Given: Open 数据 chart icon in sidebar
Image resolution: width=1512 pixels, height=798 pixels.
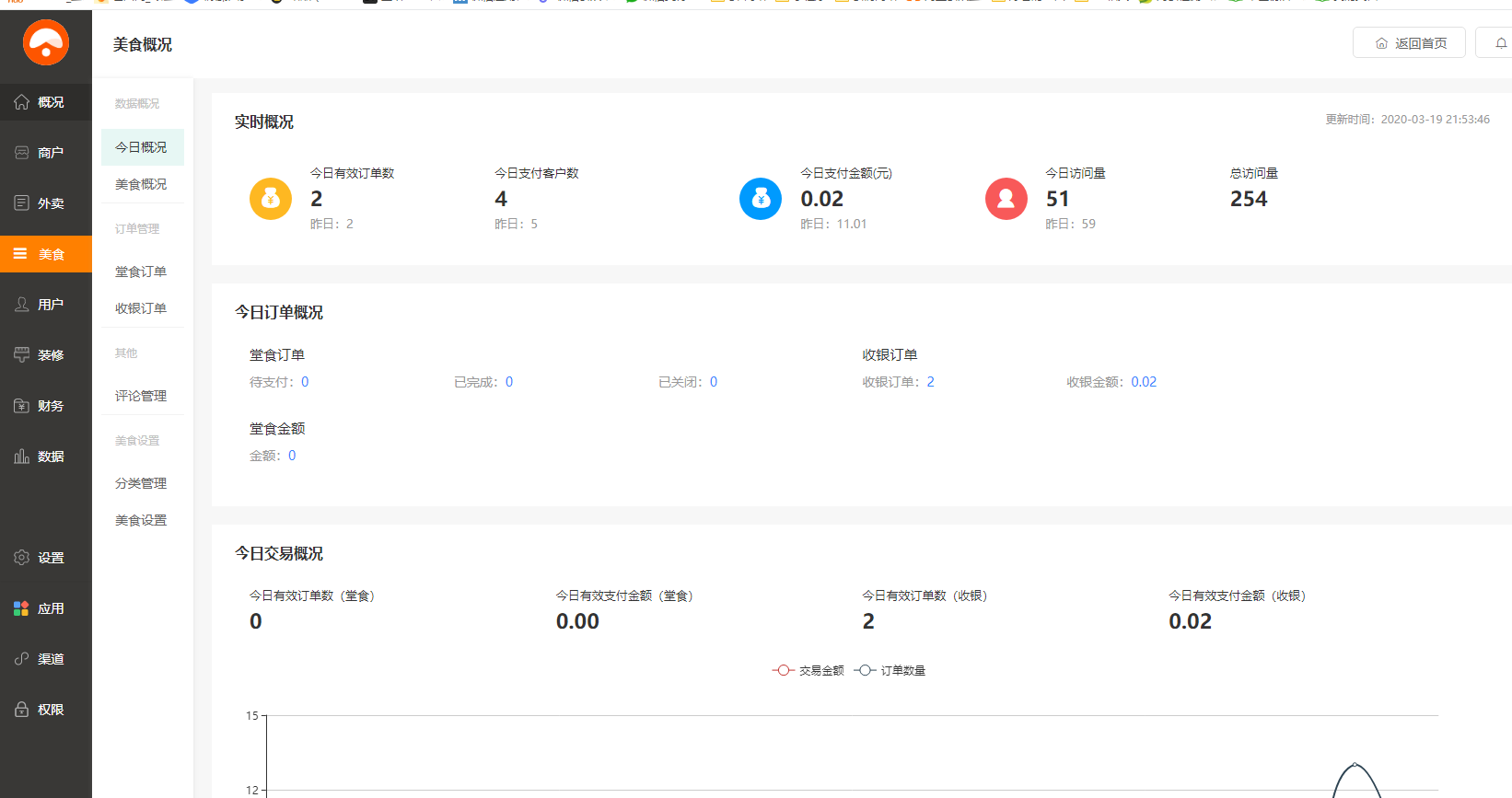Looking at the screenshot, I should click(21, 457).
